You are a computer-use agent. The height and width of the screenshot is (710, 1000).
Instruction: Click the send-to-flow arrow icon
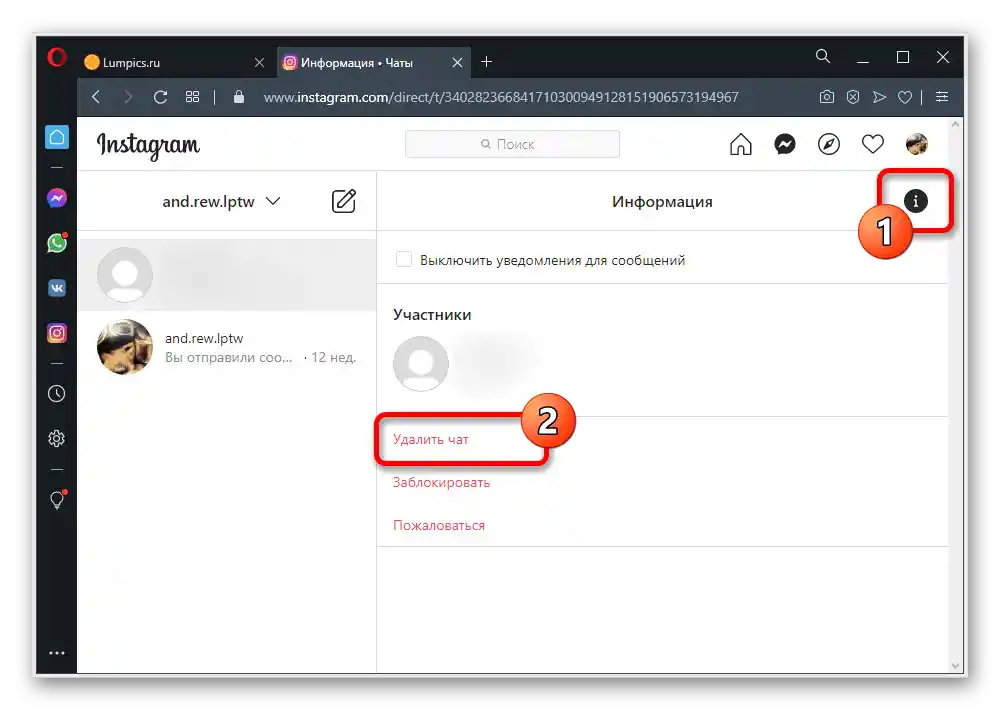pyautogui.click(x=879, y=97)
